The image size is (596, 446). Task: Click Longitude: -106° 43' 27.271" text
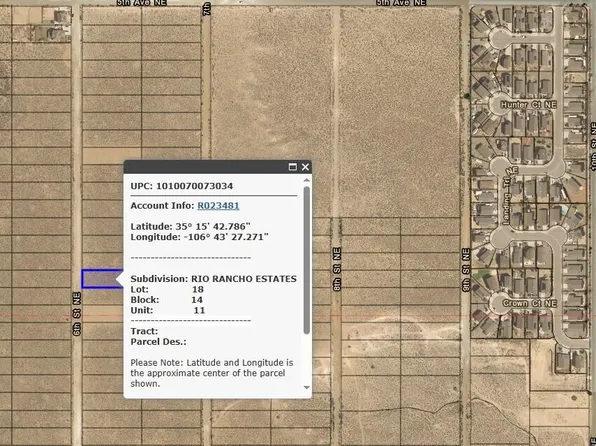(x=200, y=237)
